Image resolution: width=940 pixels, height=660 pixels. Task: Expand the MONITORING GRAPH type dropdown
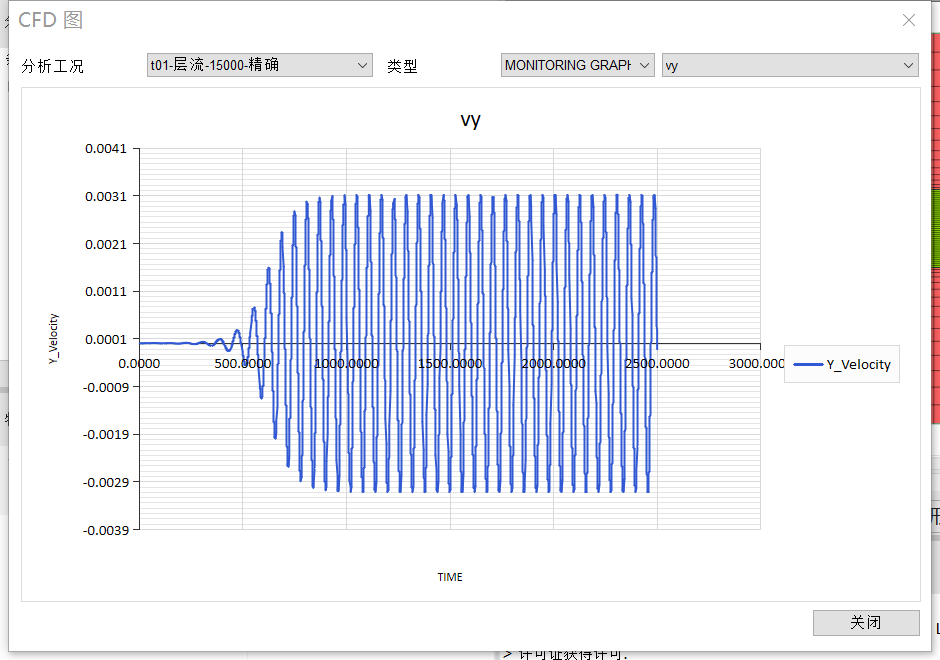click(577, 65)
